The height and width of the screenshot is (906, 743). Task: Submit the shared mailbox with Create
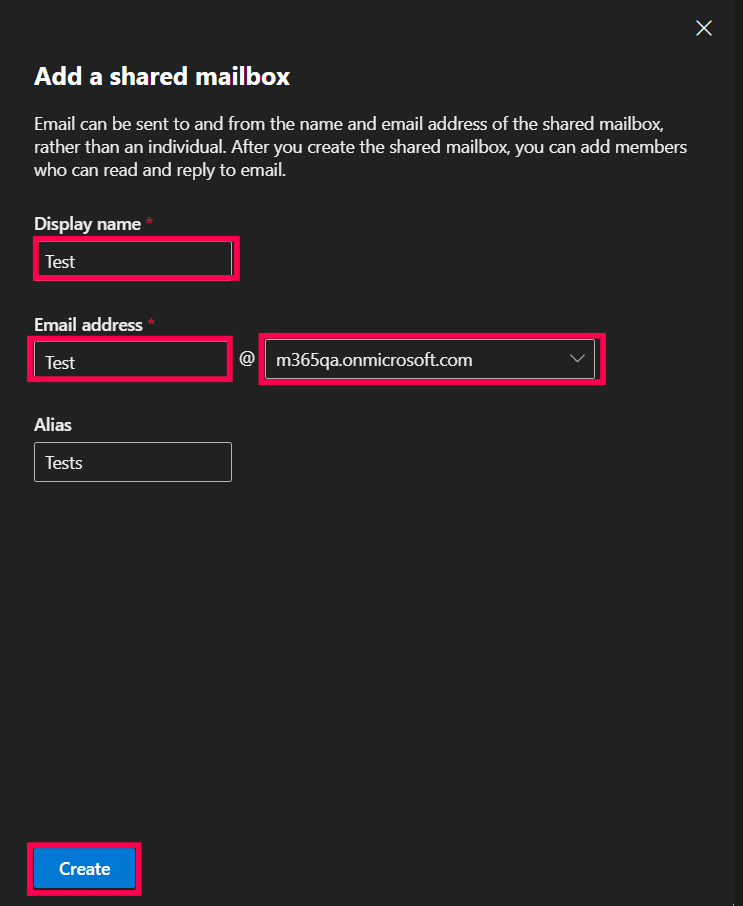point(84,868)
